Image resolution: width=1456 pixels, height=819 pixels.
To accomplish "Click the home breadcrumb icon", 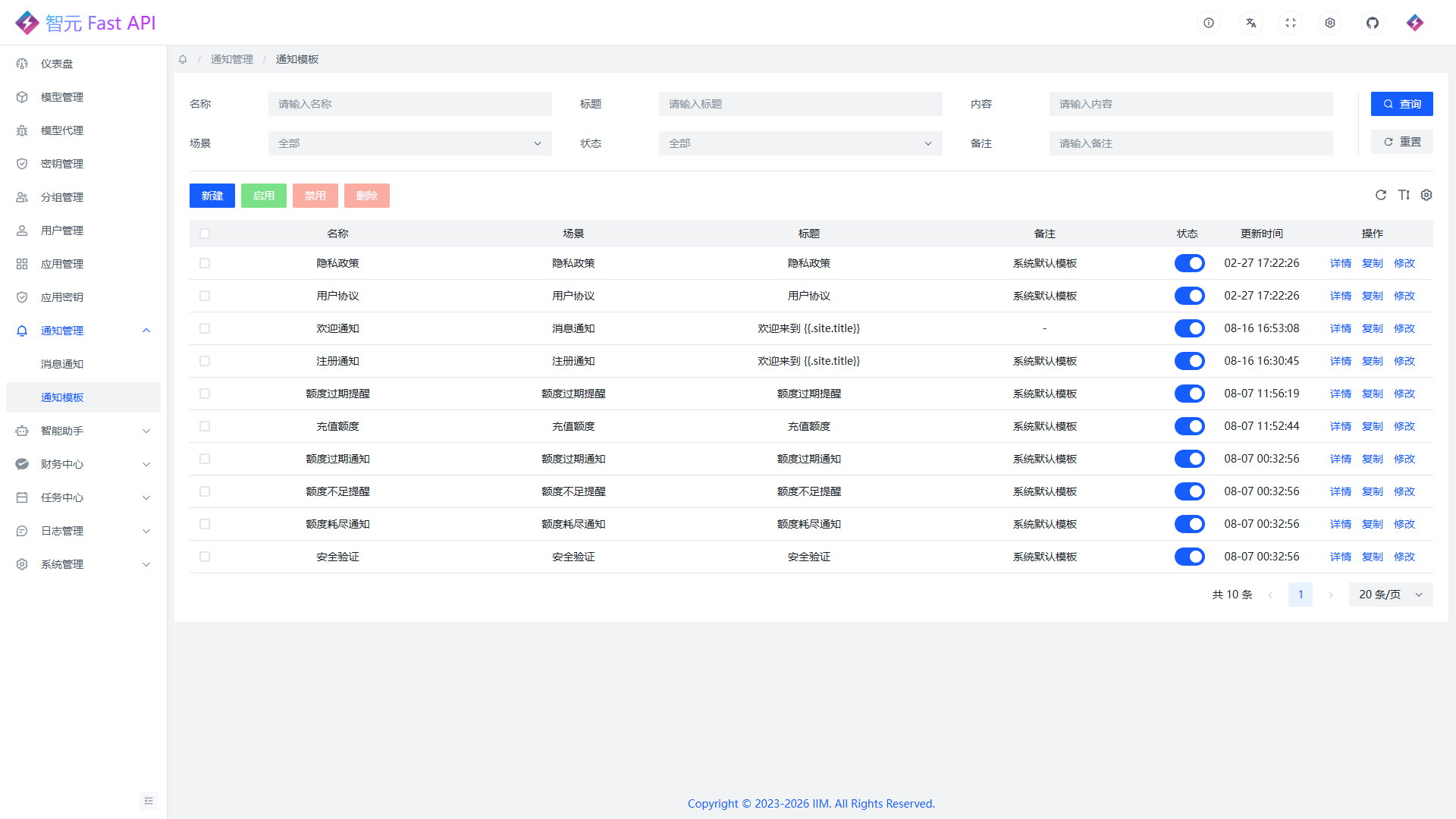I will pyautogui.click(x=183, y=59).
